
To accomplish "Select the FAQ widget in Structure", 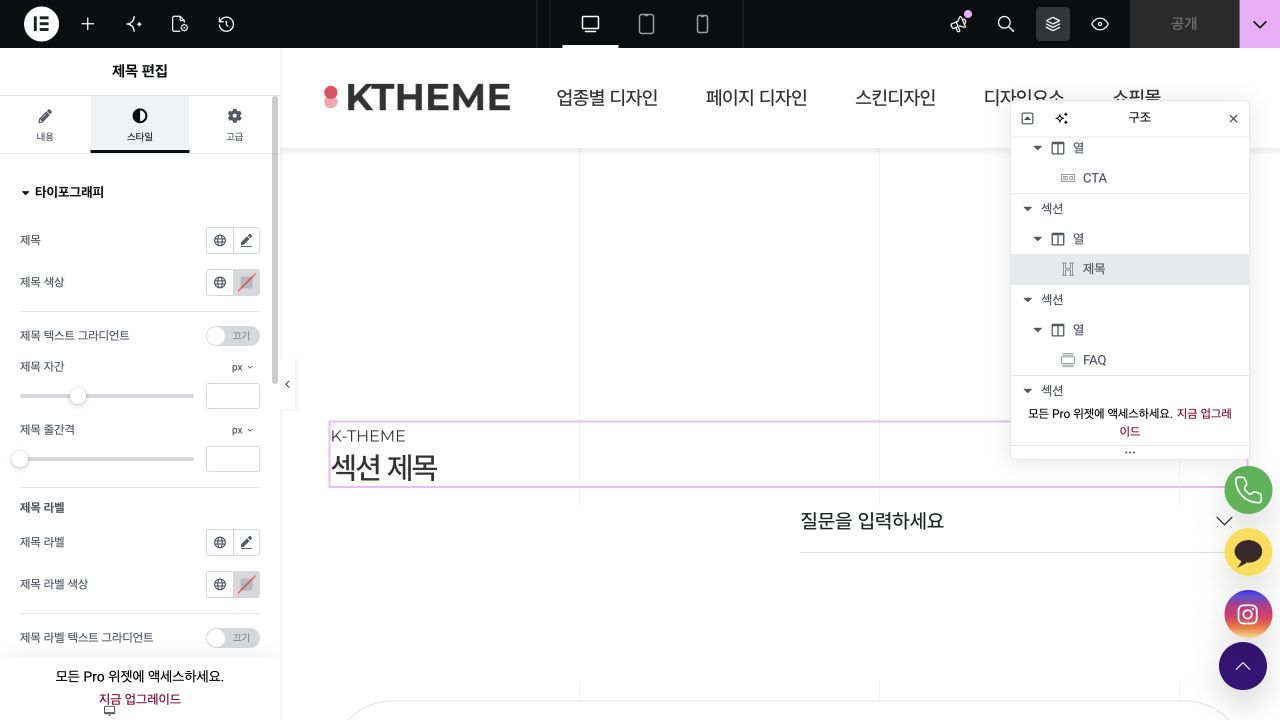I will point(1130,360).
